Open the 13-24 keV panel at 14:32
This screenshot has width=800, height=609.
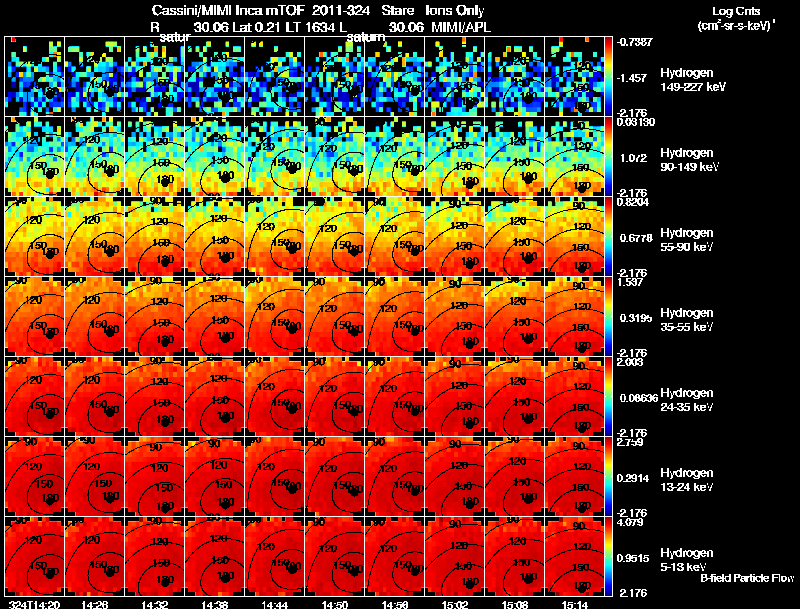click(x=155, y=477)
